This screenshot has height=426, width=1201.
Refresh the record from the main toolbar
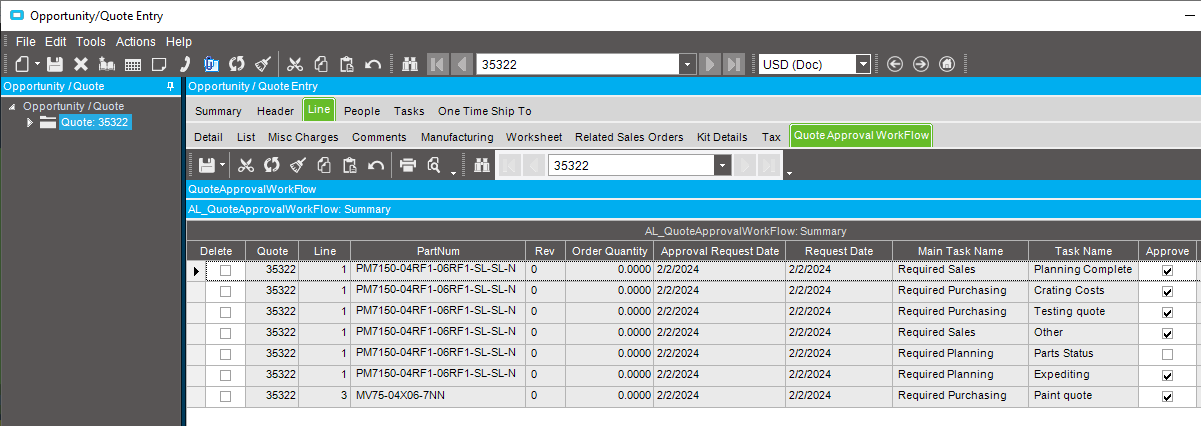237,64
